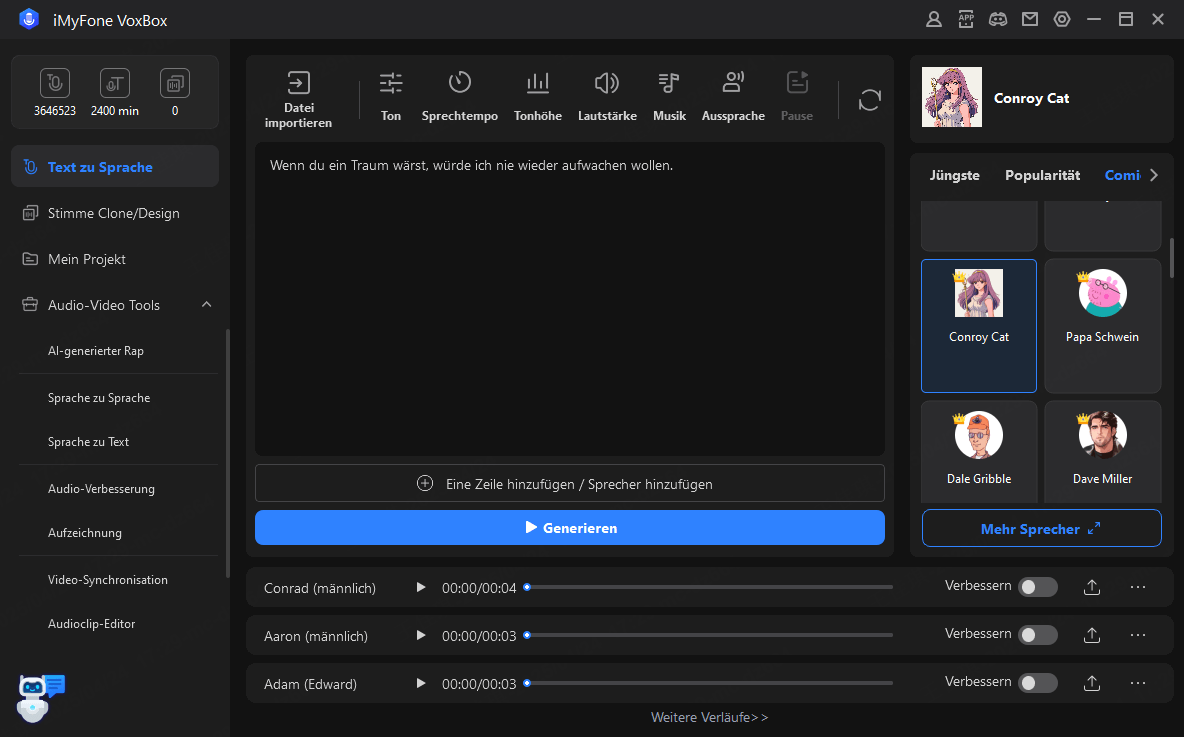Switch to the Popularität tab
The height and width of the screenshot is (737, 1184).
tap(1042, 175)
